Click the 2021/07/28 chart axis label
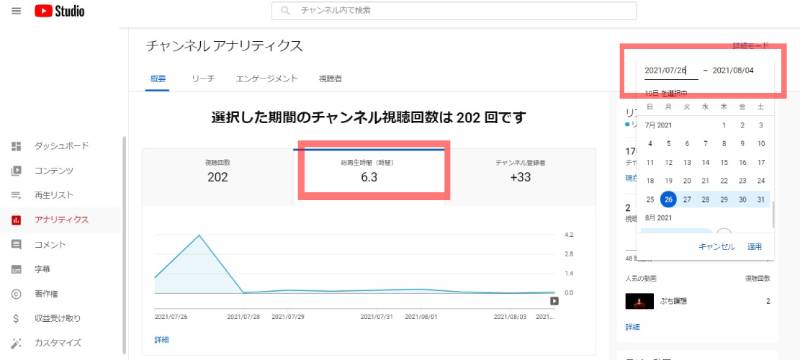The image size is (800, 360). click(243, 316)
